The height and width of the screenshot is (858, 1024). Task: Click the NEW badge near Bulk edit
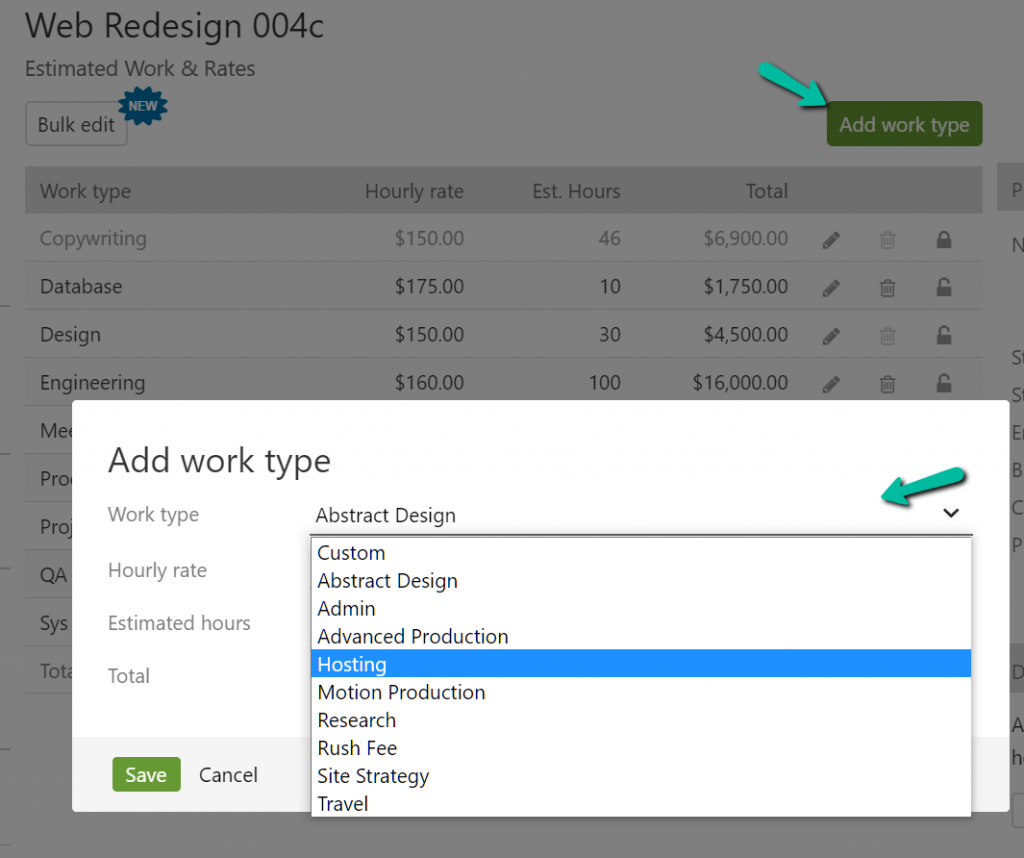tap(143, 105)
